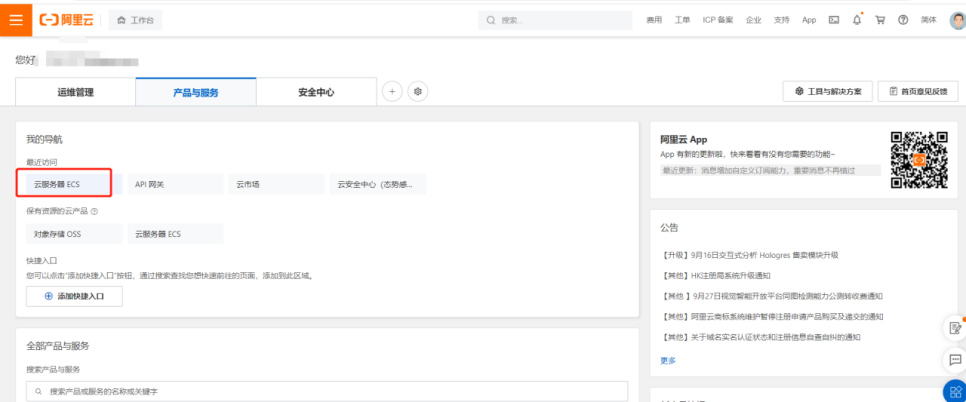Viewport: 966px width, 402px height.
Task: Switch language via 简体
Action: pyautogui.click(x=928, y=20)
